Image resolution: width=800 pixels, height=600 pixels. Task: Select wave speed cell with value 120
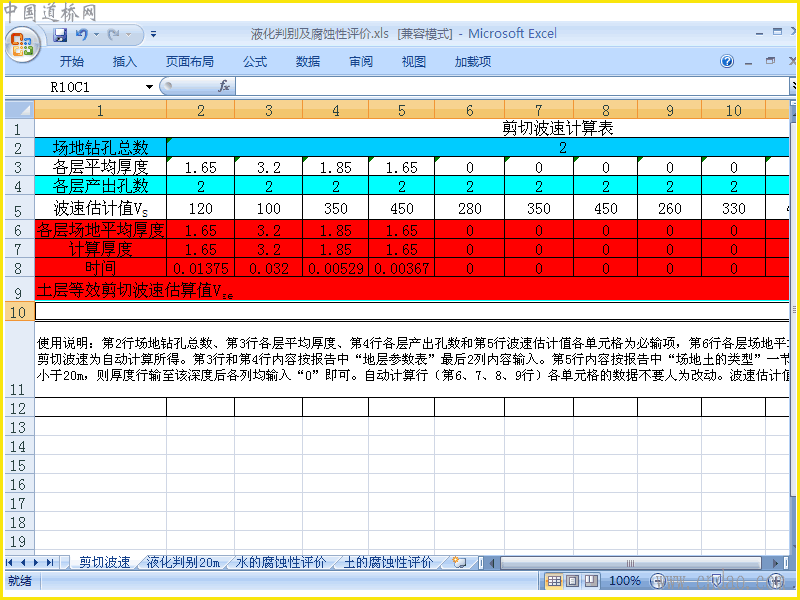click(x=201, y=208)
